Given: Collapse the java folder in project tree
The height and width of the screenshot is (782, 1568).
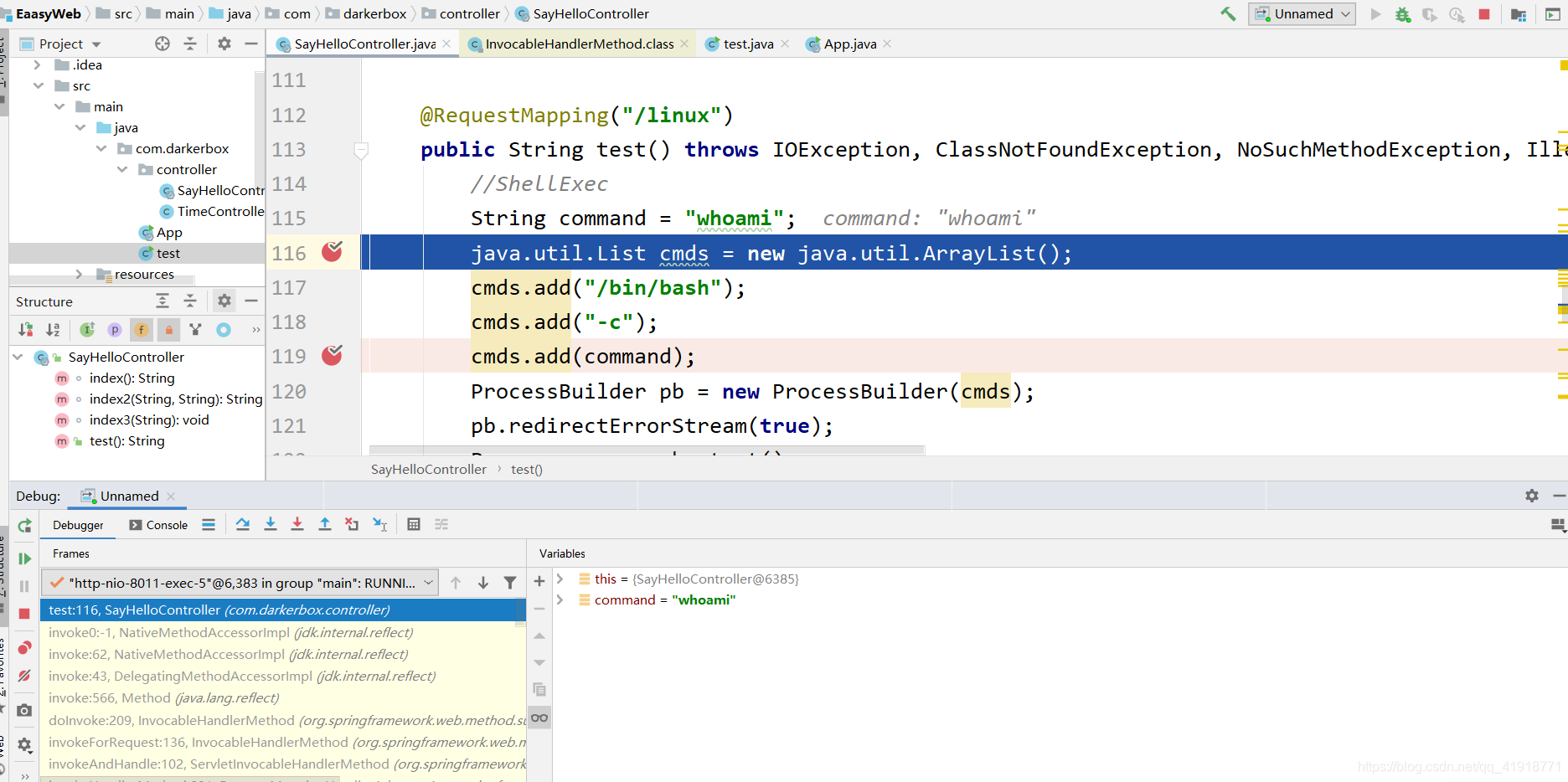Looking at the screenshot, I should click(80, 127).
